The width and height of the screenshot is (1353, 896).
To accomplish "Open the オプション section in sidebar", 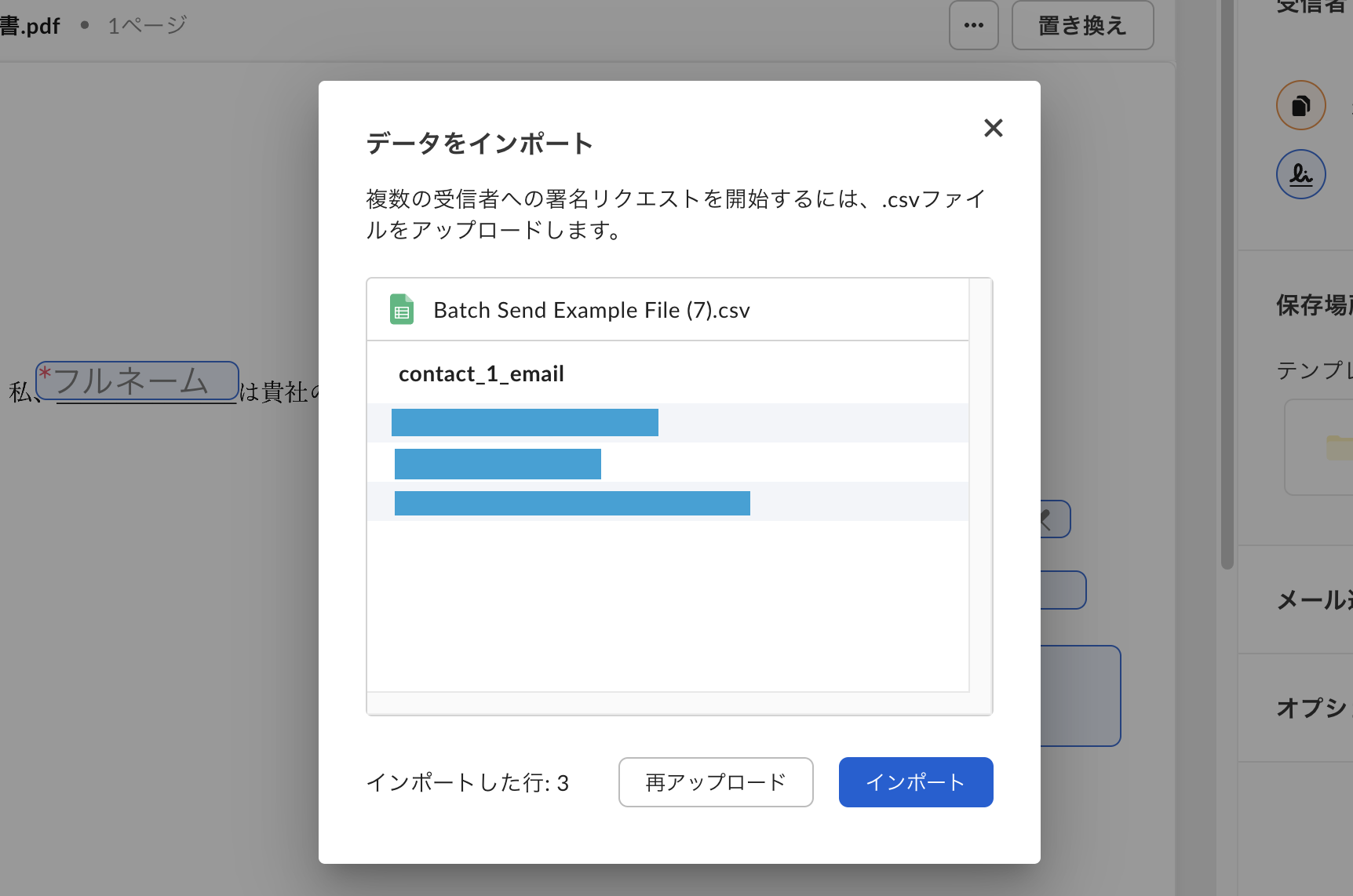I will tap(1312, 708).
